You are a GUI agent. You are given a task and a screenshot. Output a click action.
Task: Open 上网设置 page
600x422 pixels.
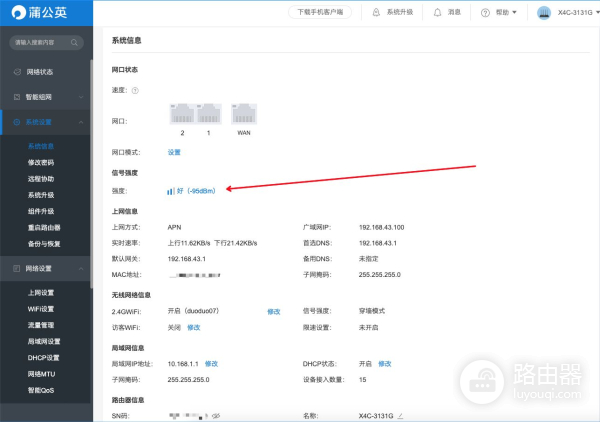point(41,293)
